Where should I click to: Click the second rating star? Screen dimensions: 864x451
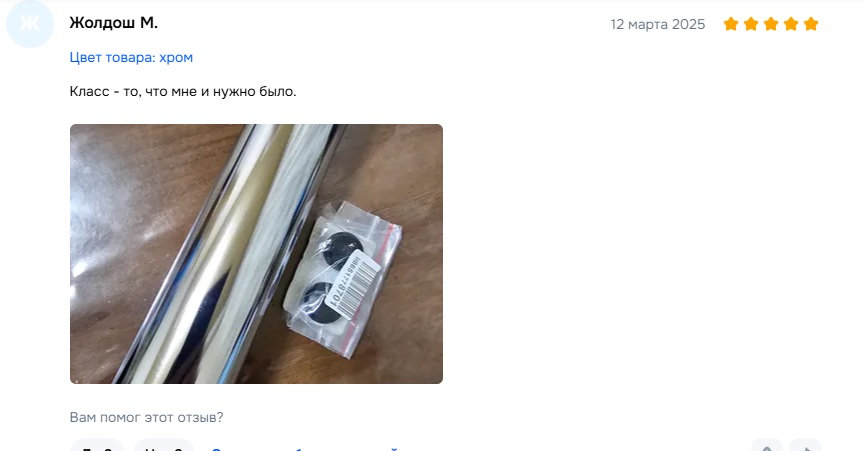751,24
